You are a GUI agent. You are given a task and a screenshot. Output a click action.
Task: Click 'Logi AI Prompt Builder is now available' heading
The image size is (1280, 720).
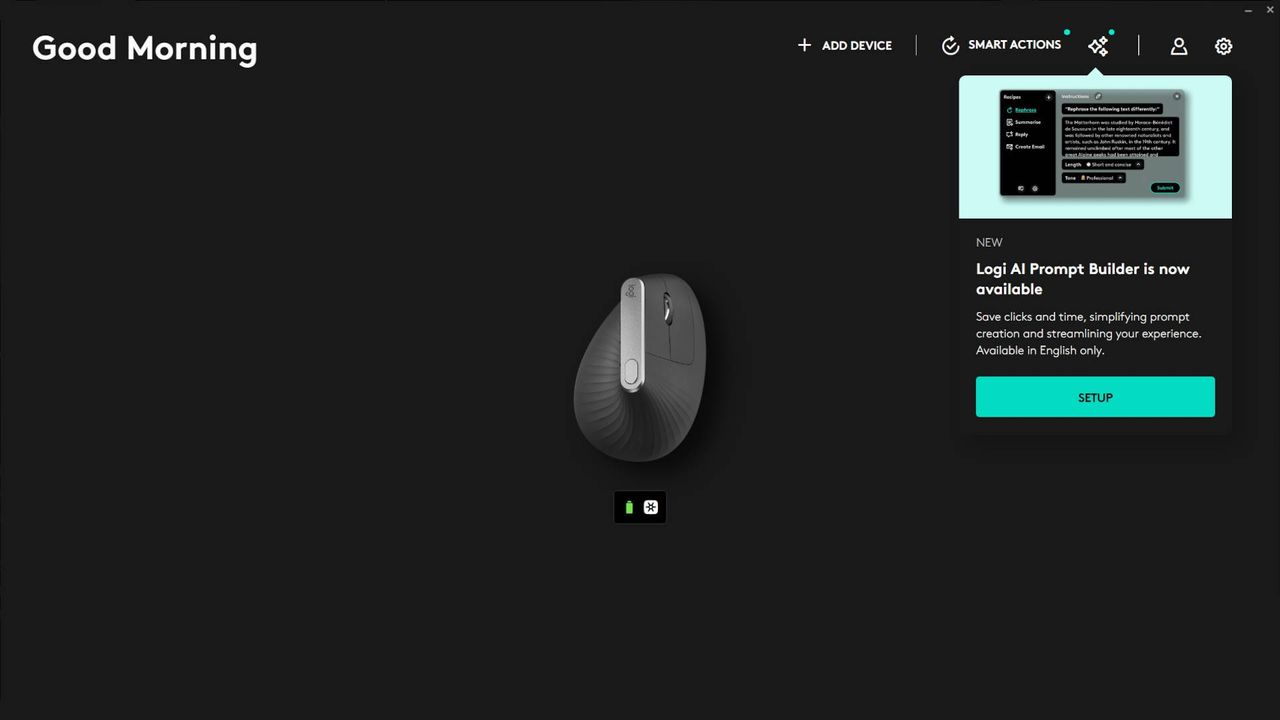1083,279
